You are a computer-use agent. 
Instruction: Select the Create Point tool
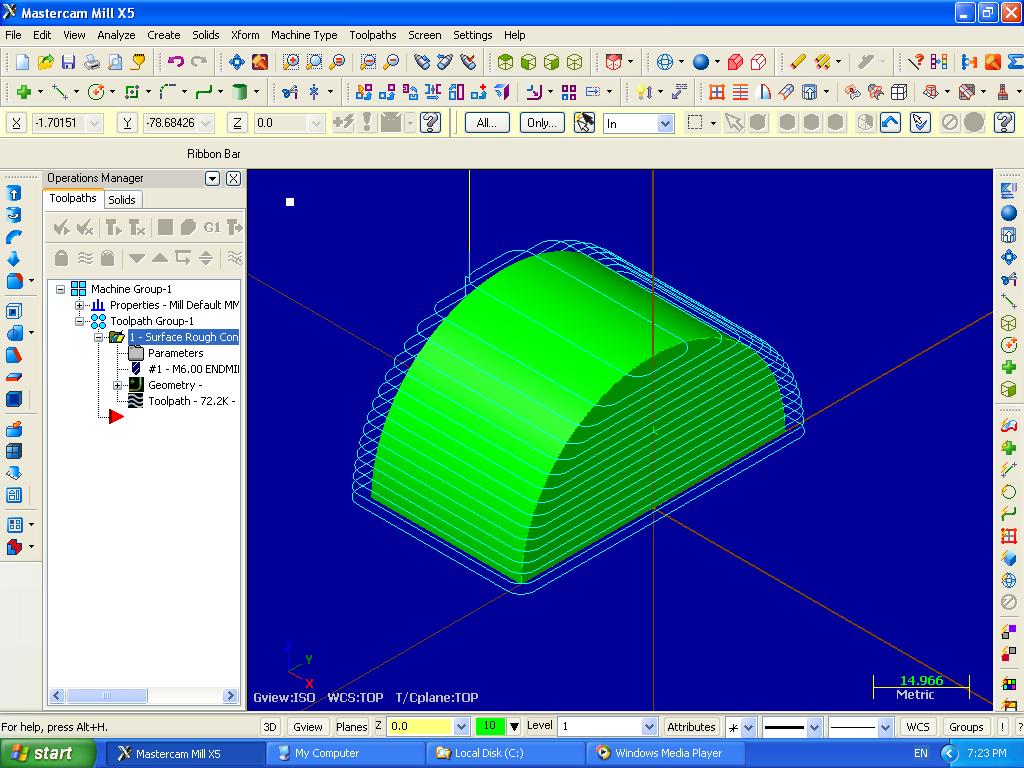[x=22, y=92]
